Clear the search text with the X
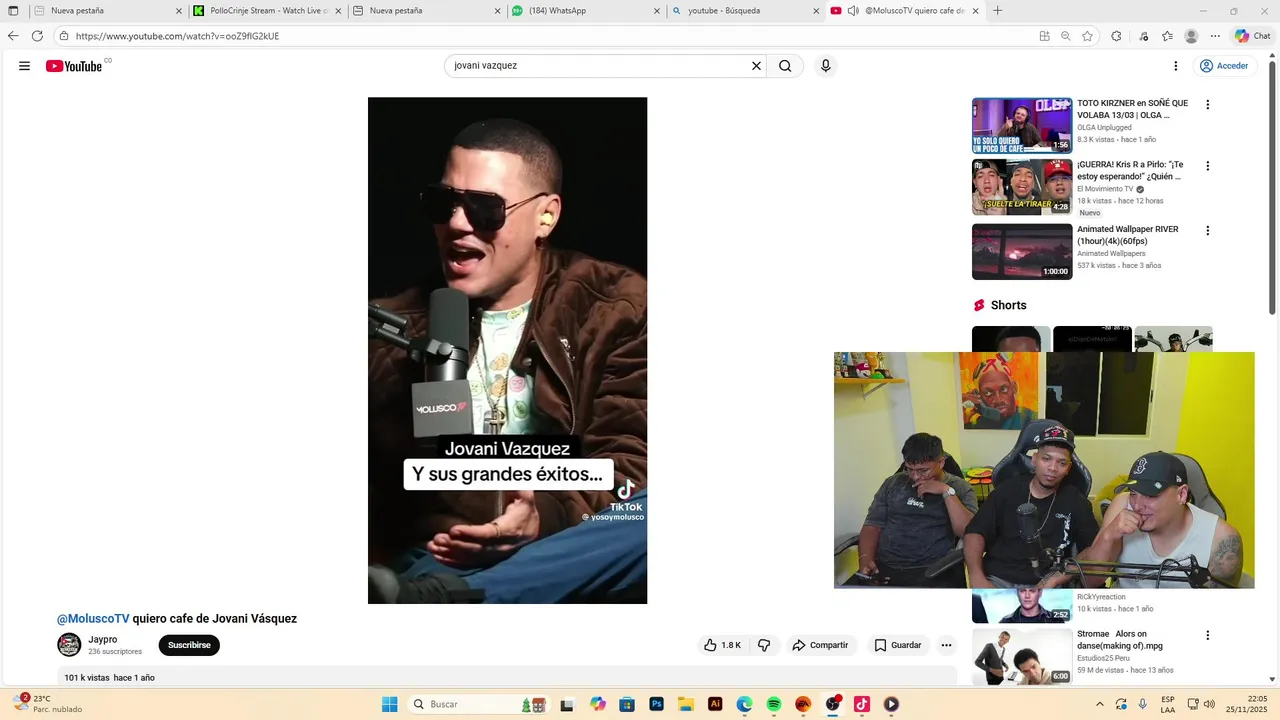 [x=756, y=66]
